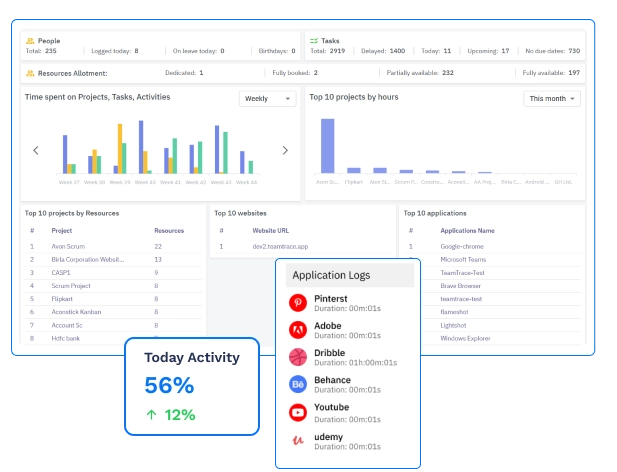Click the Youtube play icon

pos(297,412)
